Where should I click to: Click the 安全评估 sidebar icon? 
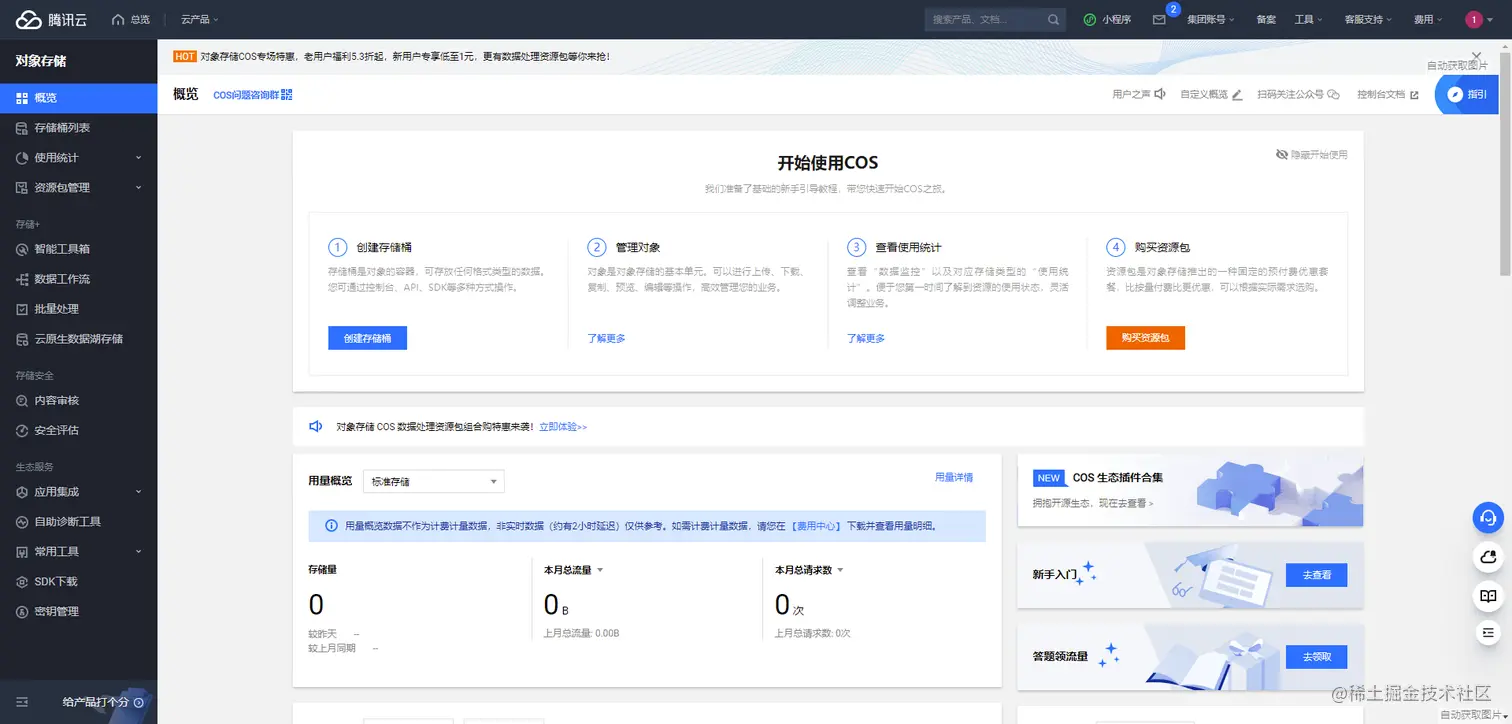23,430
